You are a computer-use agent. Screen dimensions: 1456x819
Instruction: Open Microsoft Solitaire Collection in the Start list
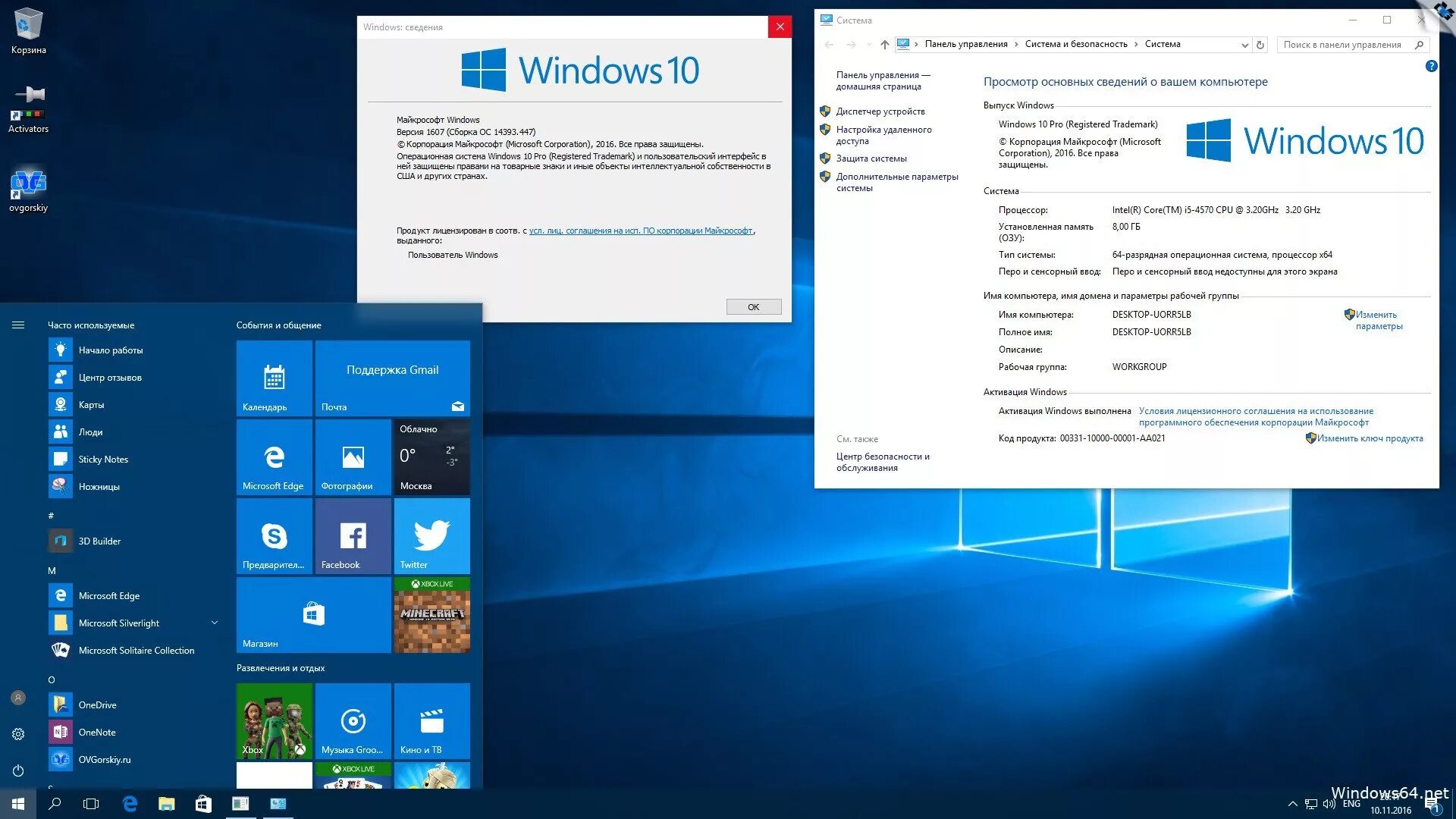133,651
